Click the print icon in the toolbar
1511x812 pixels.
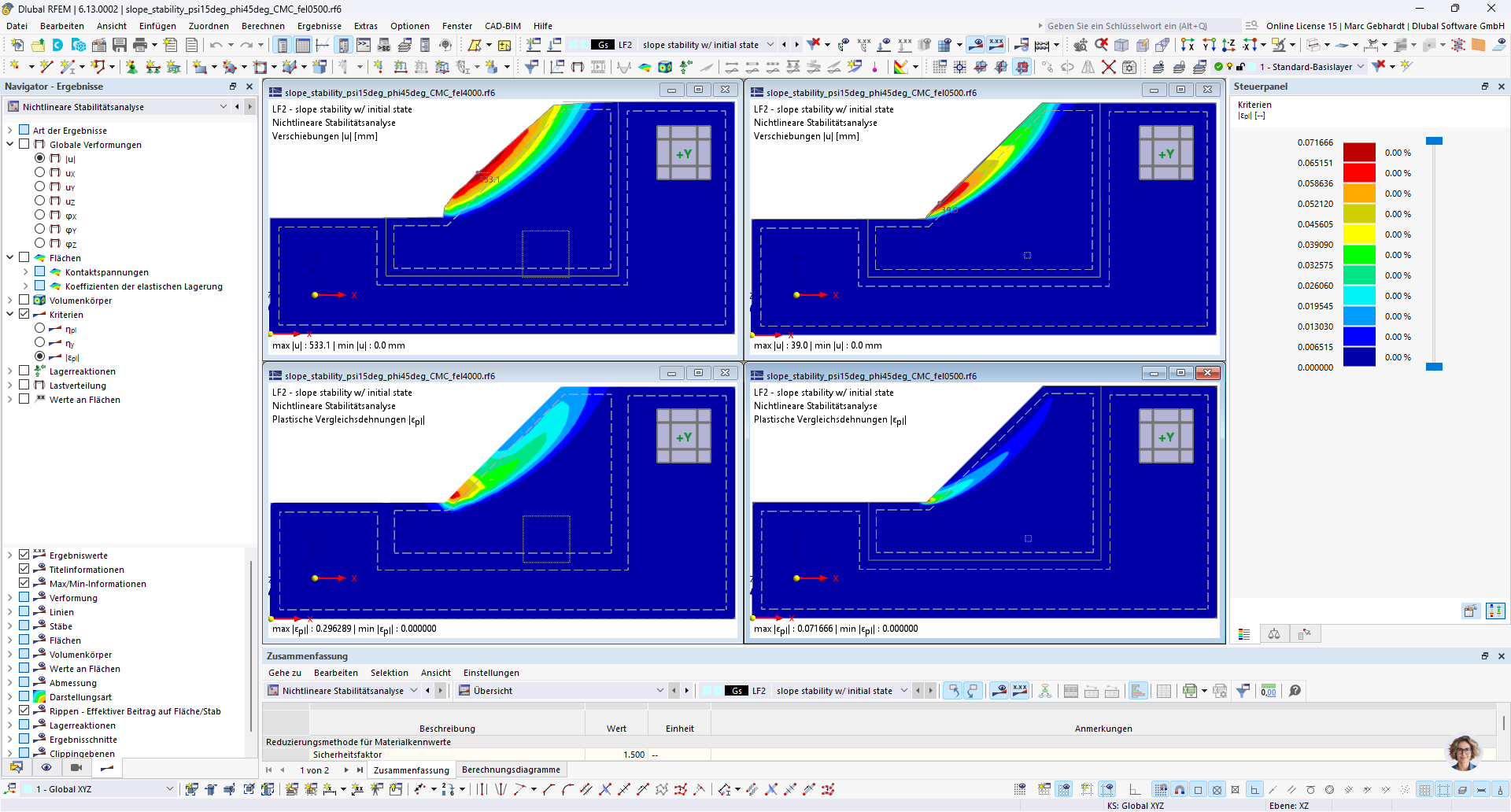(x=140, y=45)
